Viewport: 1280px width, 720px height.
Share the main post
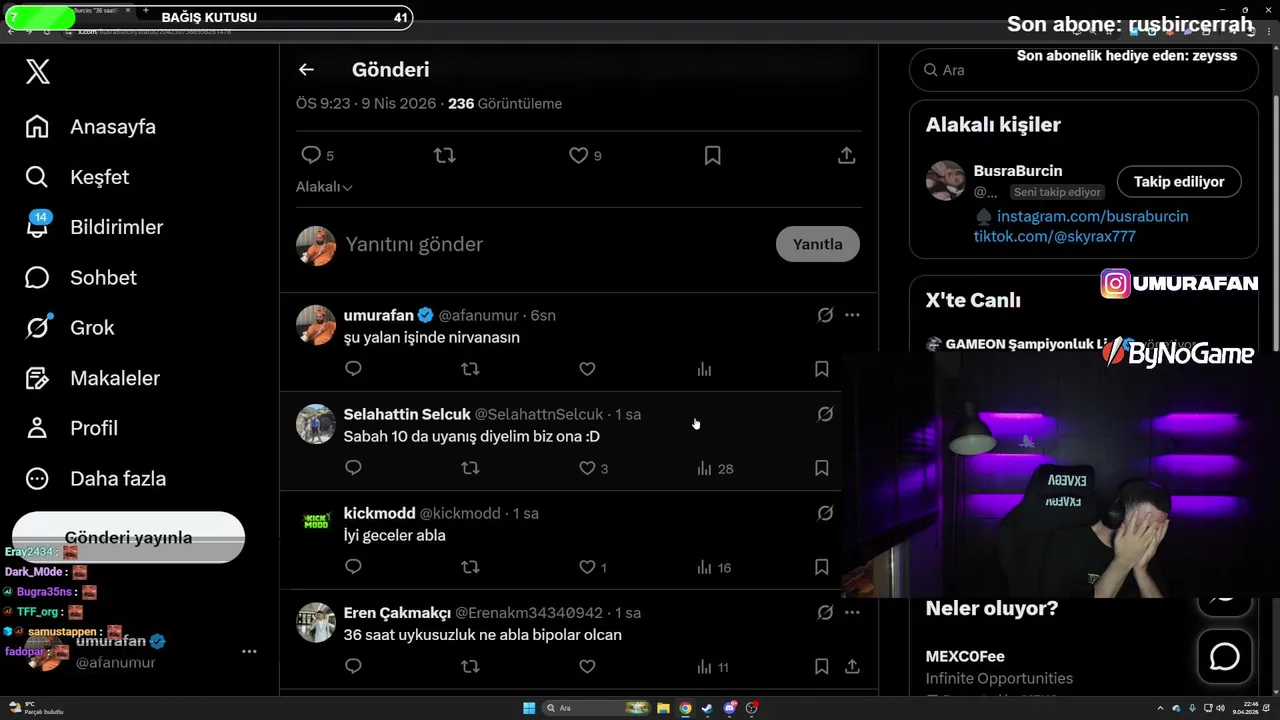(x=846, y=155)
